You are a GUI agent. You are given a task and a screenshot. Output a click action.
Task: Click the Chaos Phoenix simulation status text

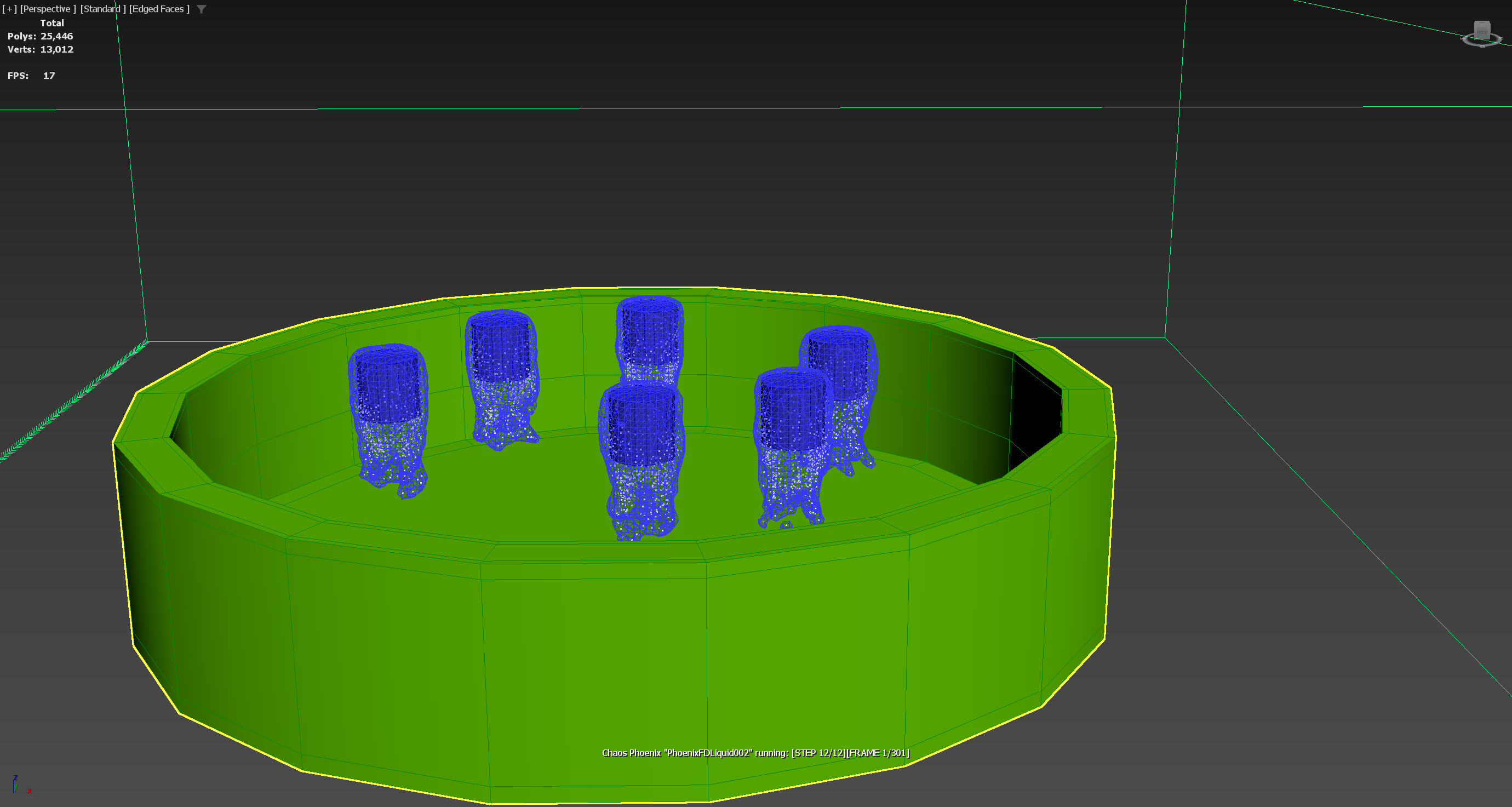coord(755,753)
